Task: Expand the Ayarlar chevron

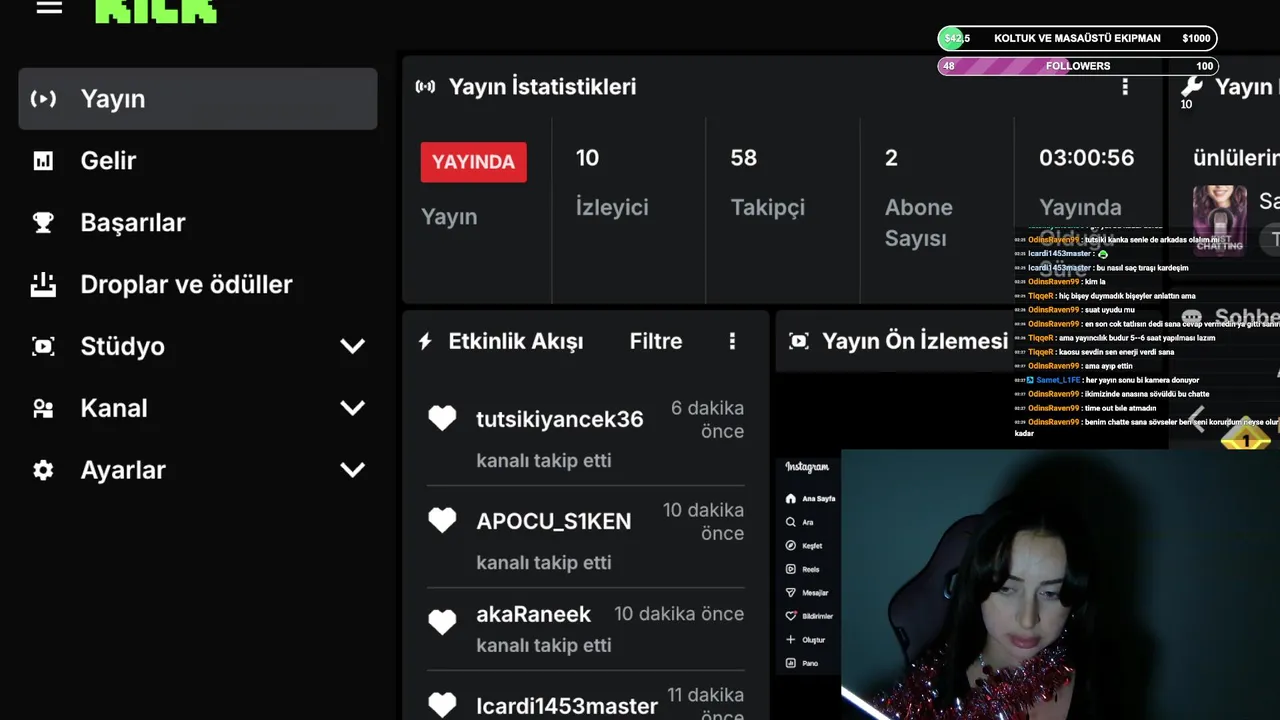Action: click(352, 470)
